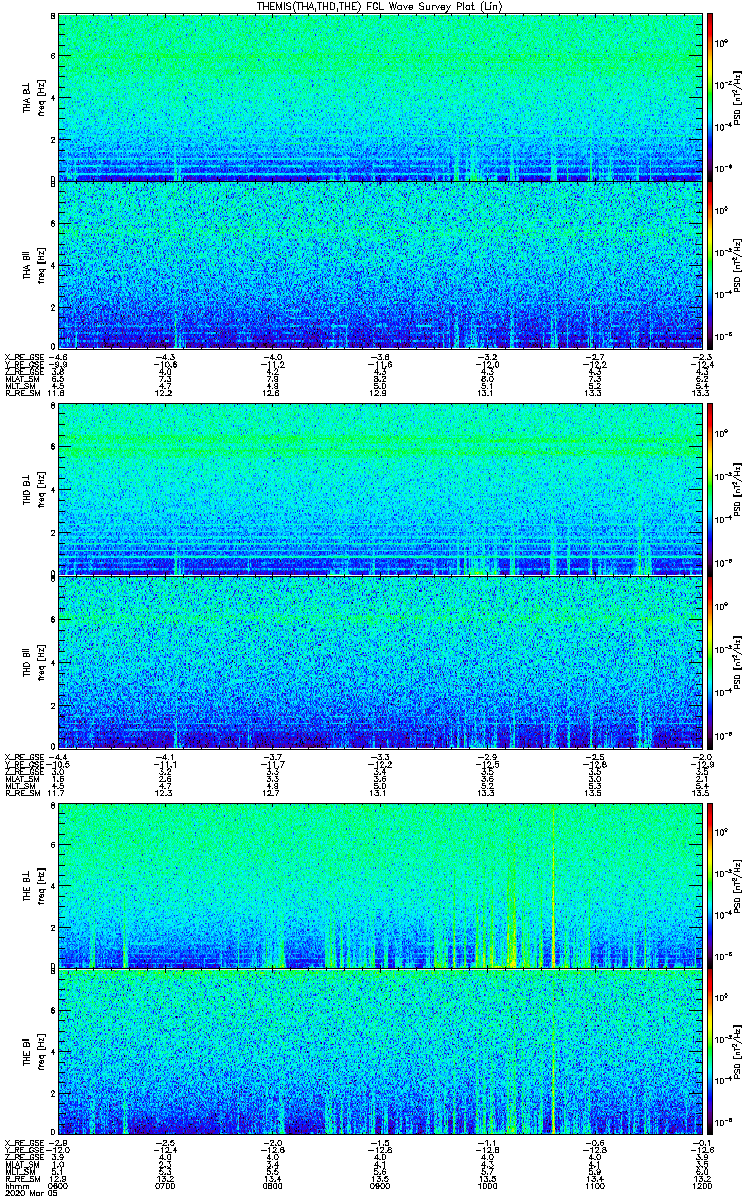
Task: Click the PSD [nT²/Hz] label beside THE B∥
Action: tap(739, 1052)
